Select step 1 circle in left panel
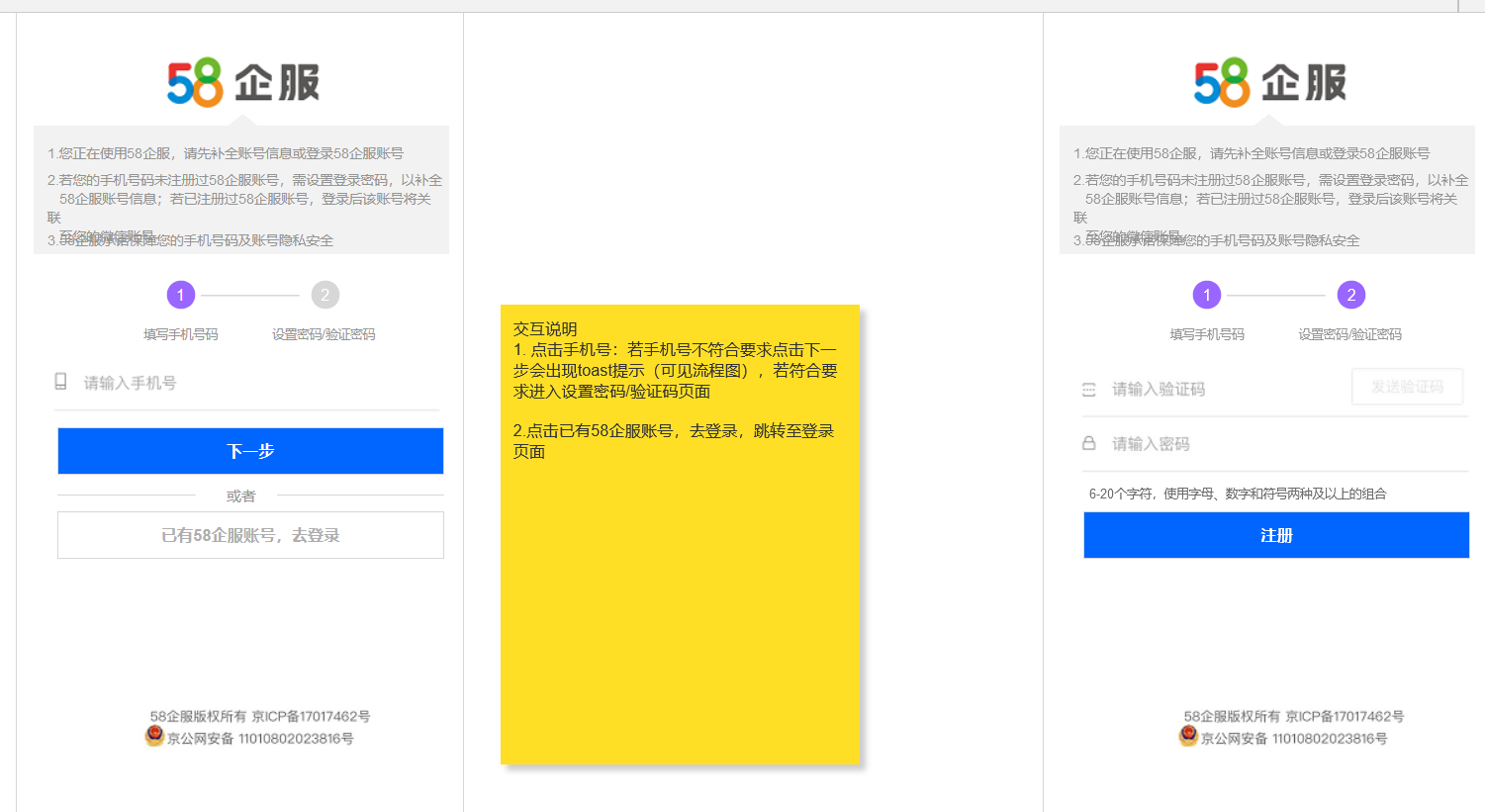 pyautogui.click(x=181, y=295)
